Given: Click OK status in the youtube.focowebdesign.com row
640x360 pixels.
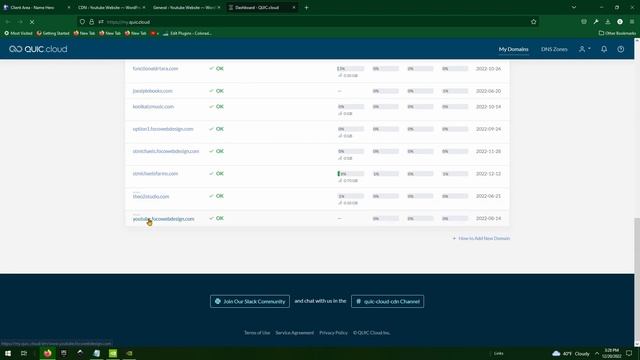Looking at the screenshot, I should (216, 218).
